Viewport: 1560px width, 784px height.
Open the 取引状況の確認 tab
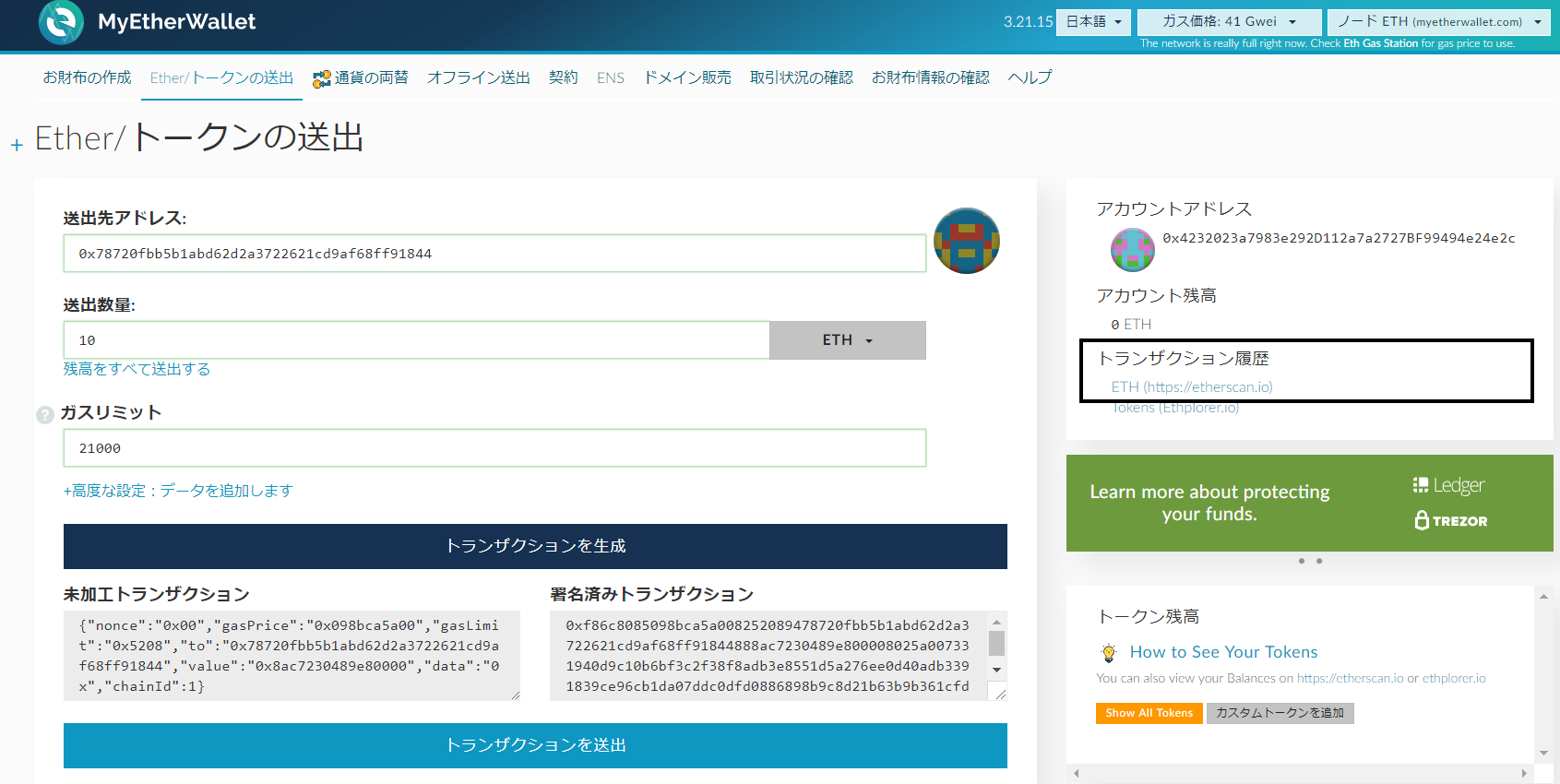click(x=802, y=77)
